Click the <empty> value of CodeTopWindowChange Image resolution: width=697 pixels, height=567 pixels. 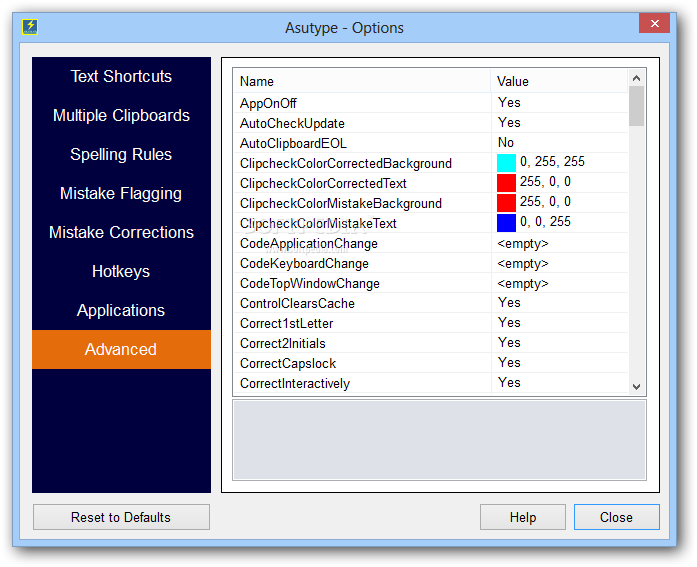click(x=523, y=284)
